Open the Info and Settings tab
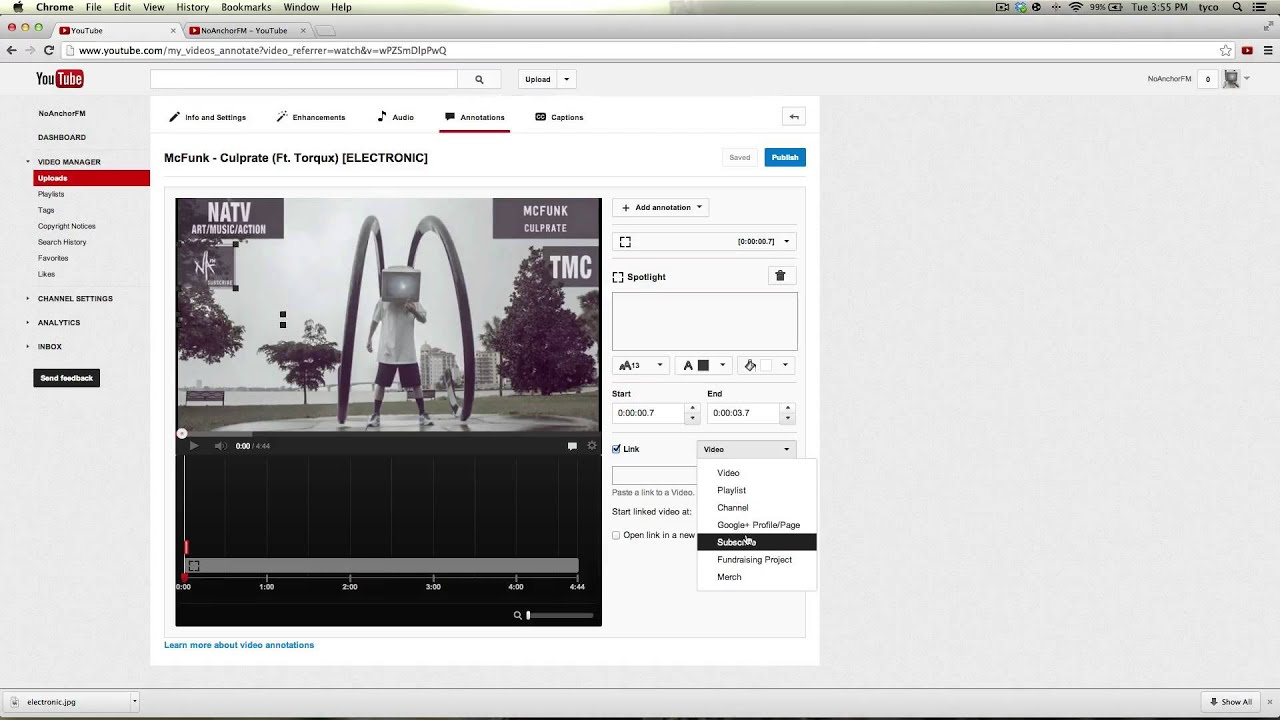Screen dimensions: 1280x720 click(x=207, y=117)
